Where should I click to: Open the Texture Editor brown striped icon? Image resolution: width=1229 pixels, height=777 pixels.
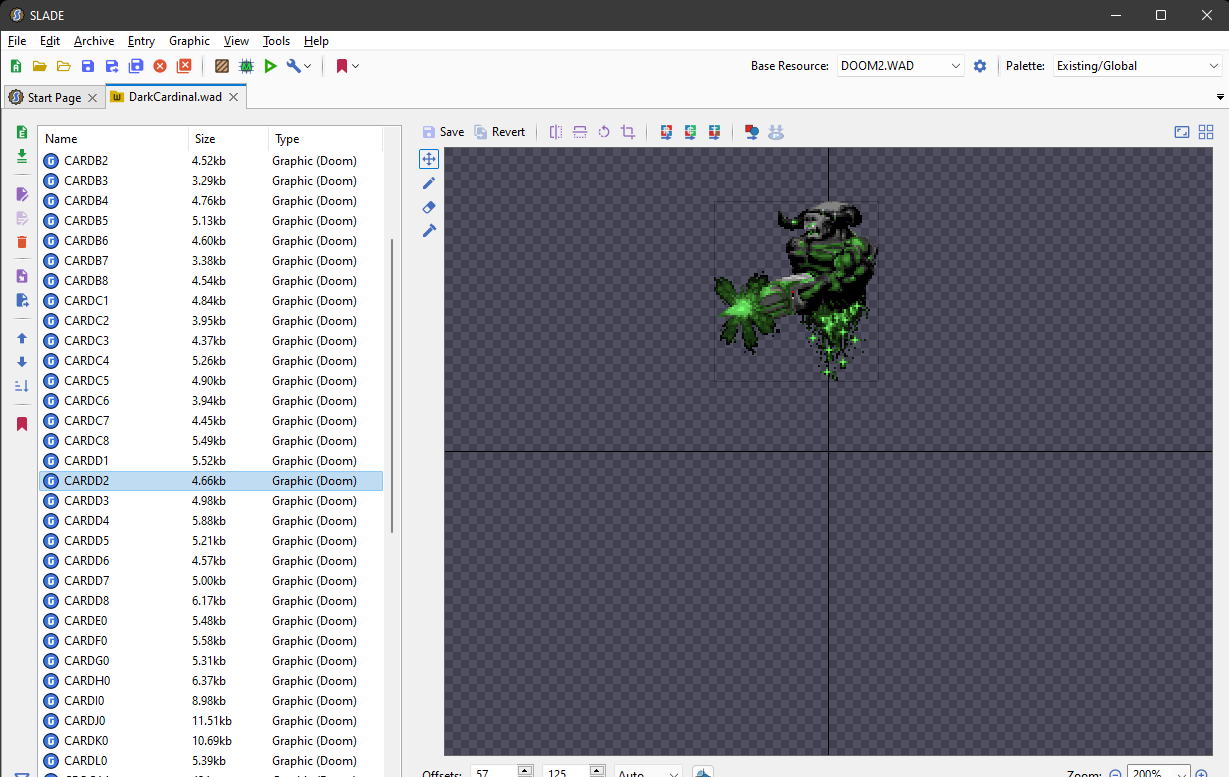coord(222,66)
